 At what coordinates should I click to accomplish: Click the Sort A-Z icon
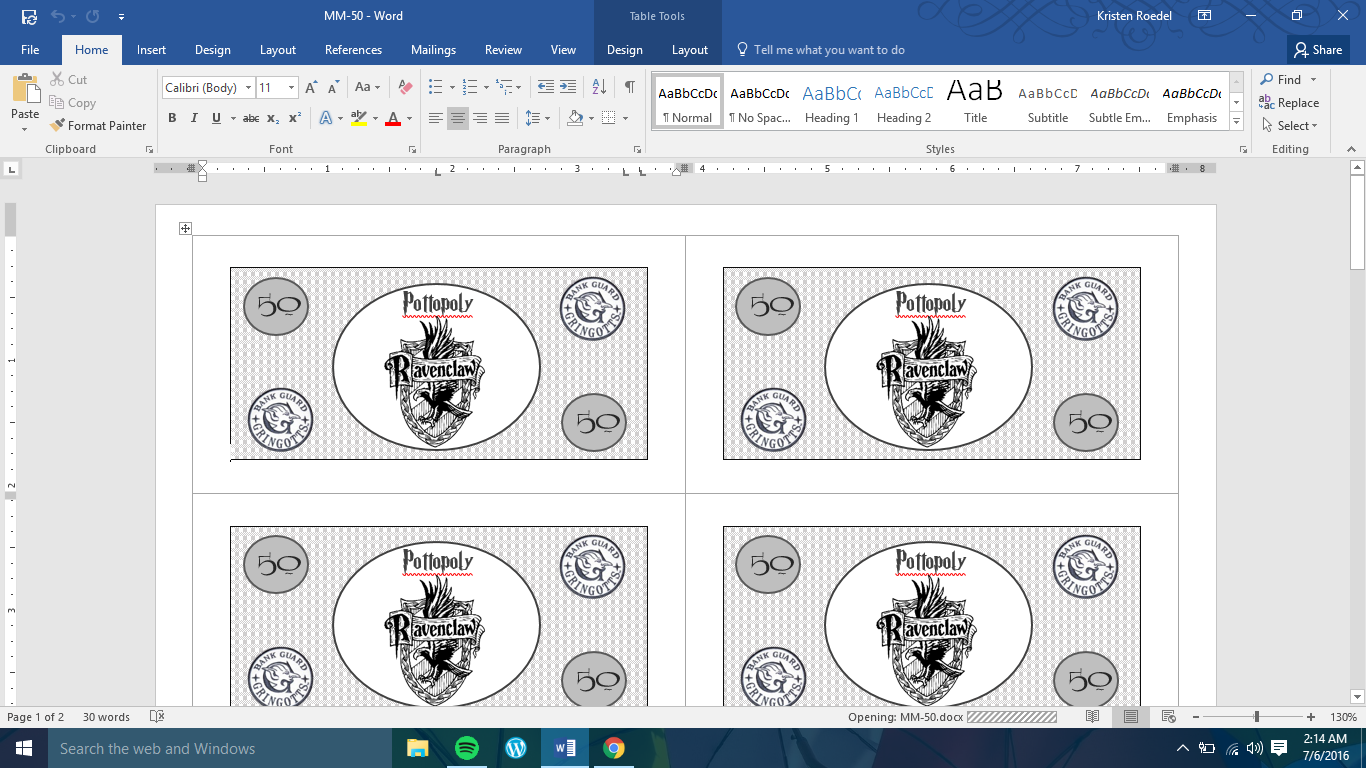tap(599, 88)
